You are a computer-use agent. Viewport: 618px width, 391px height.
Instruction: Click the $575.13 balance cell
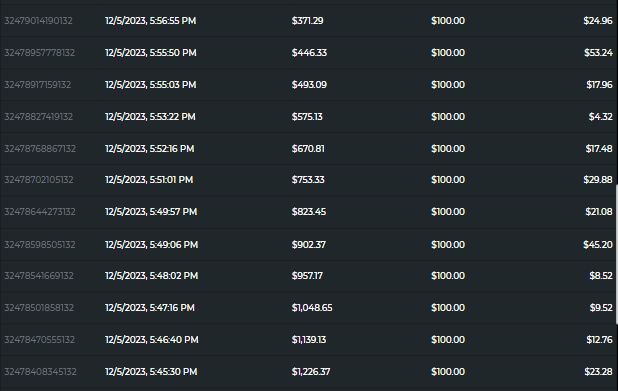click(307, 117)
